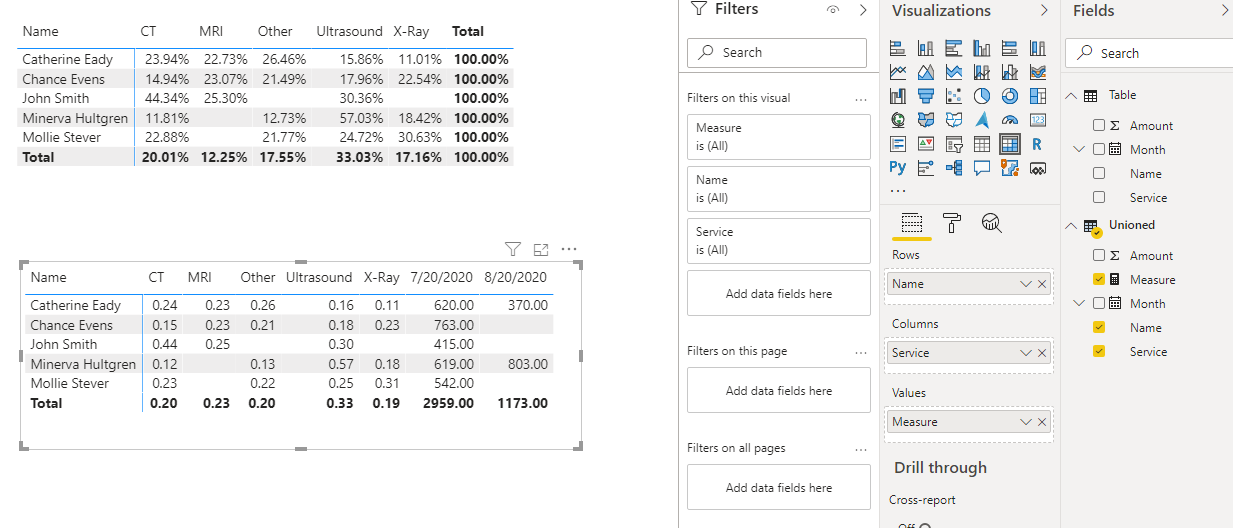Viewport: 1233px width, 528px height.
Task: Select the slicer visual
Action: [953, 144]
